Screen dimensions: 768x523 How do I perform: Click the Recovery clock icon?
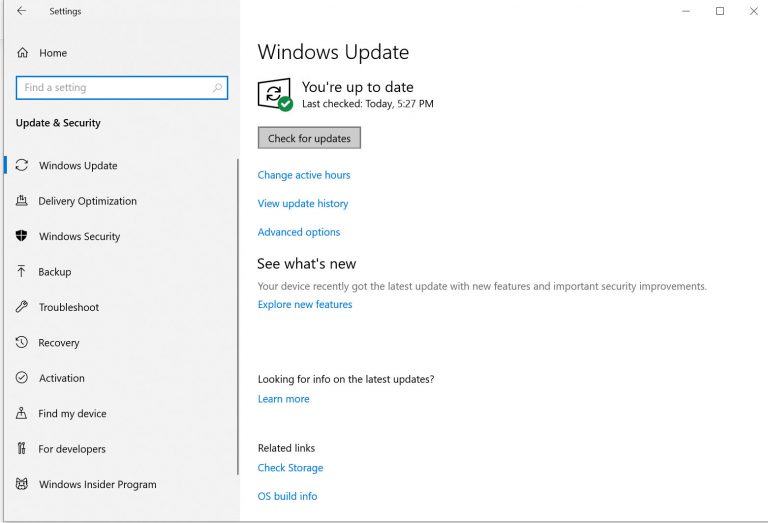(x=22, y=342)
